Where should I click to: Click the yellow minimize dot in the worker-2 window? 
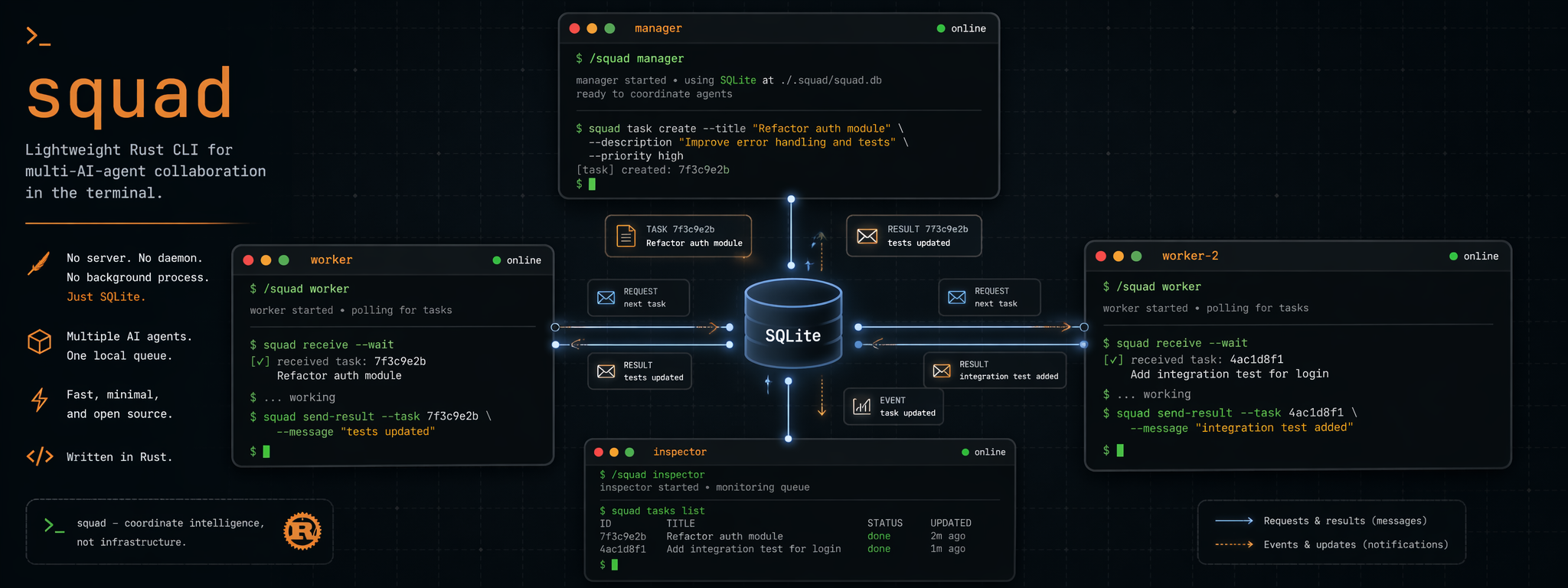pos(1119,256)
